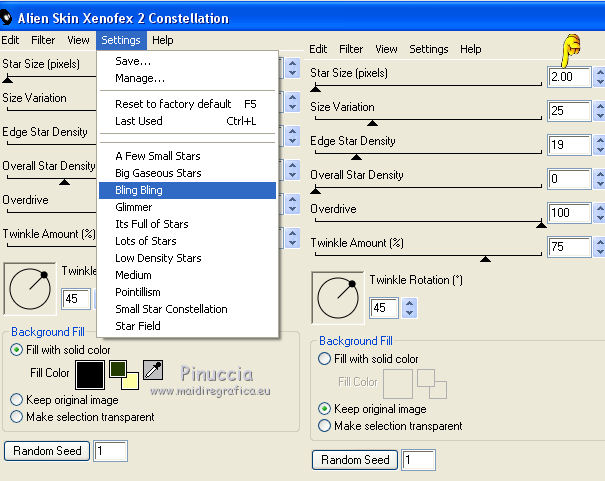Click right Size Variation slider thumb
The height and width of the screenshot is (481, 605).
point(372,123)
